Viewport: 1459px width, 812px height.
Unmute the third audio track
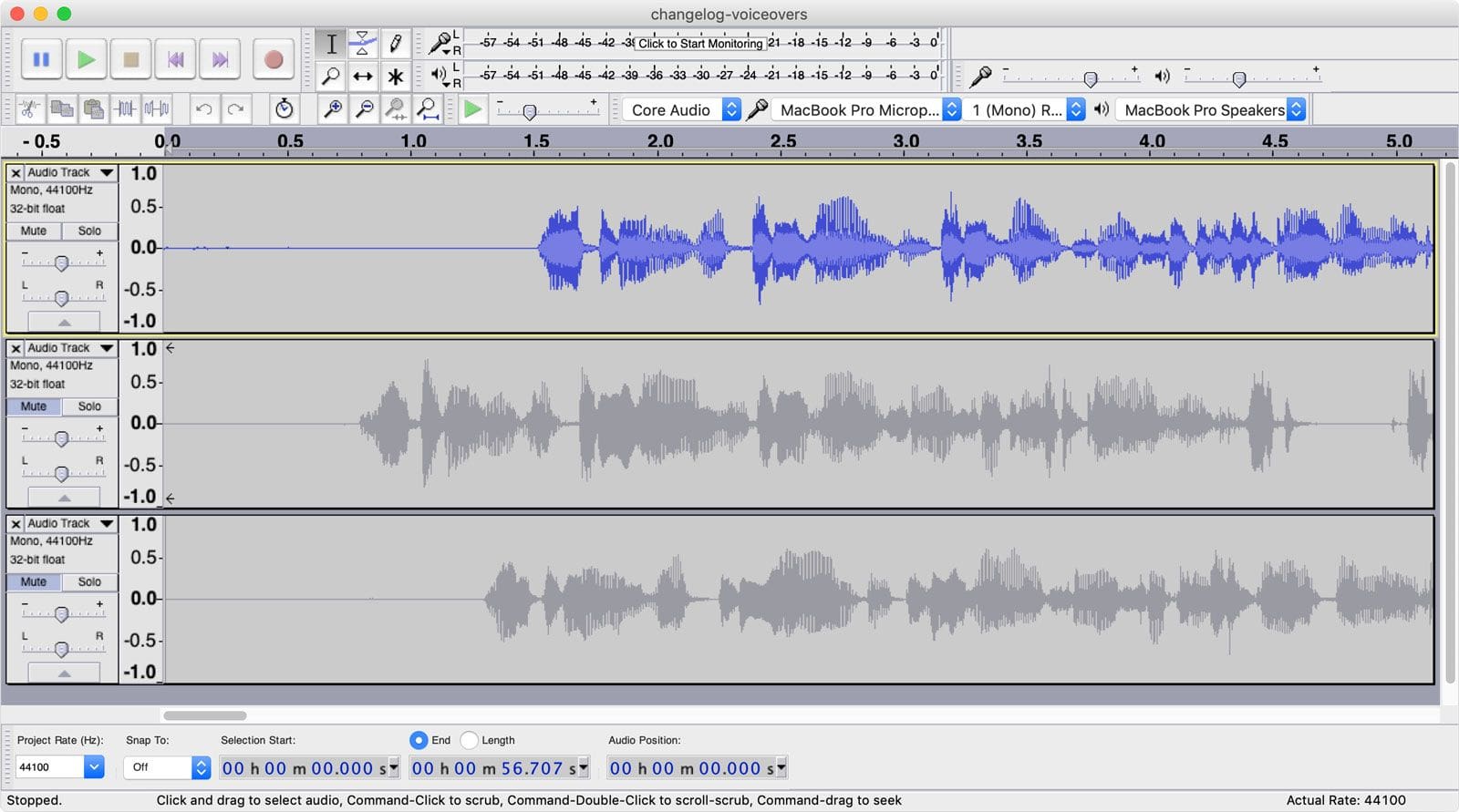[x=34, y=581]
